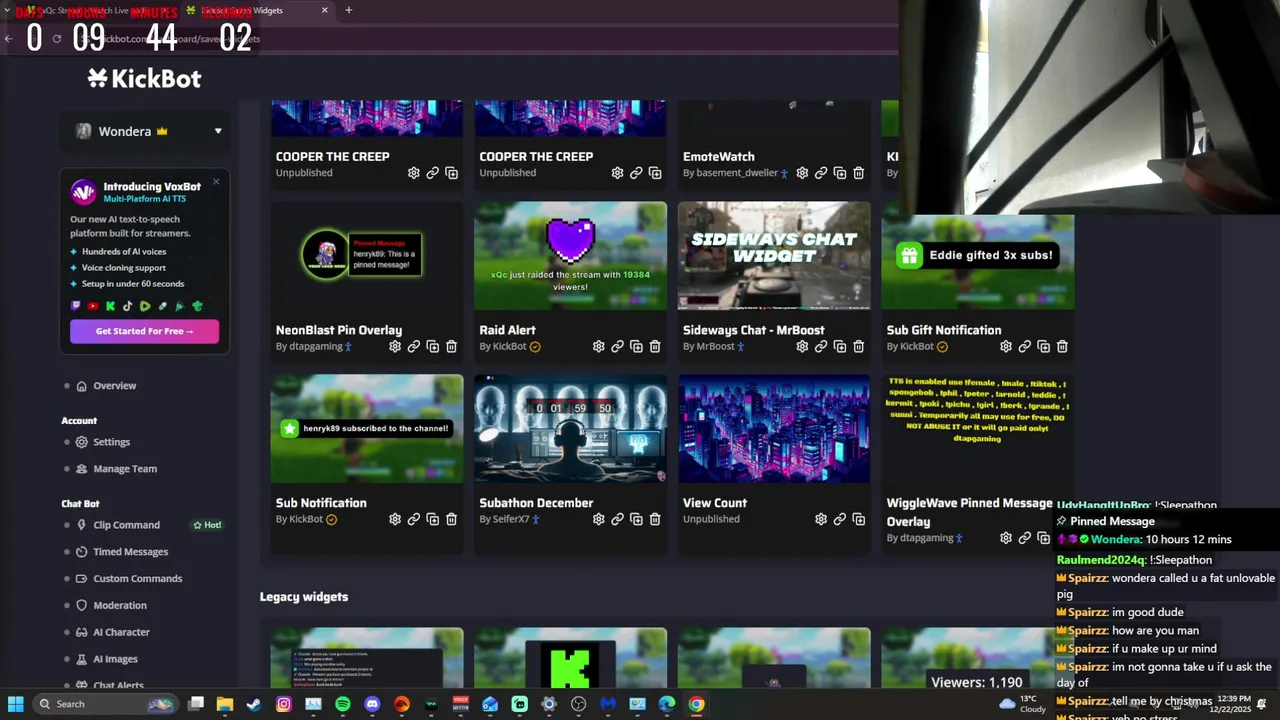Screen dimensions: 1280x720
Task: Duplicate the Subathon December widget
Action: tap(636, 519)
